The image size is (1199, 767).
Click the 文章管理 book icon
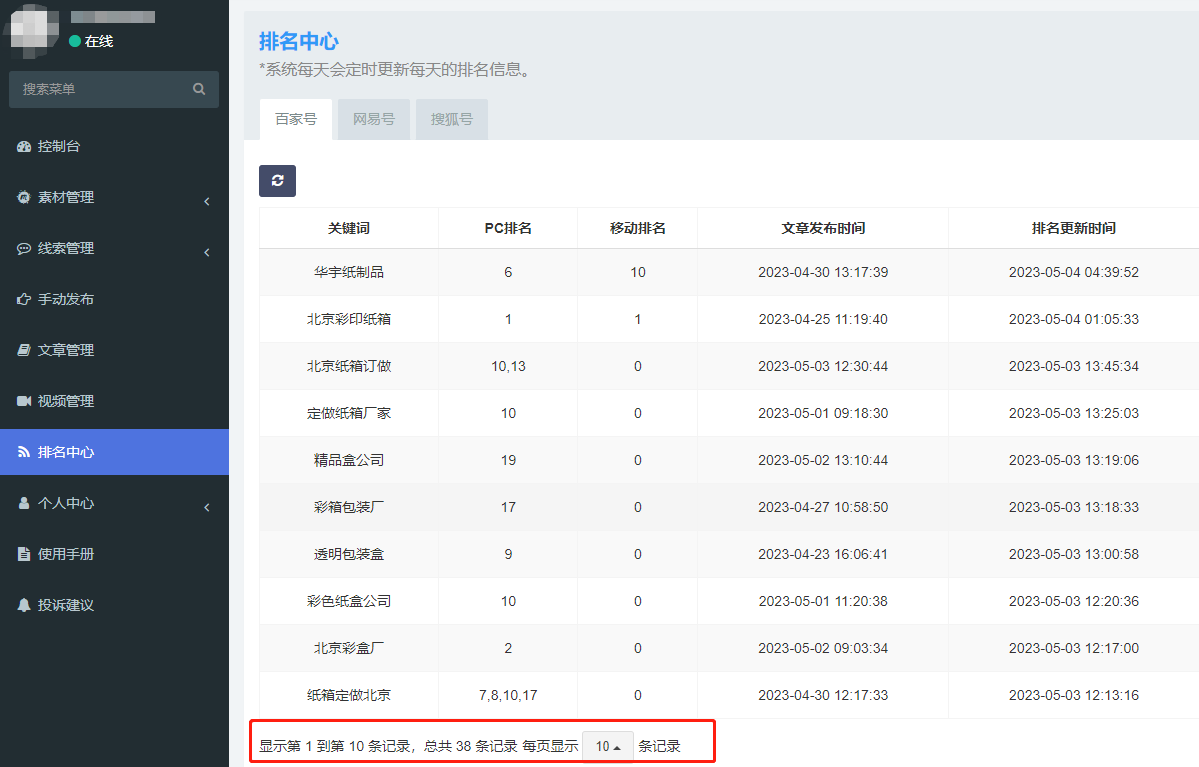click(24, 350)
